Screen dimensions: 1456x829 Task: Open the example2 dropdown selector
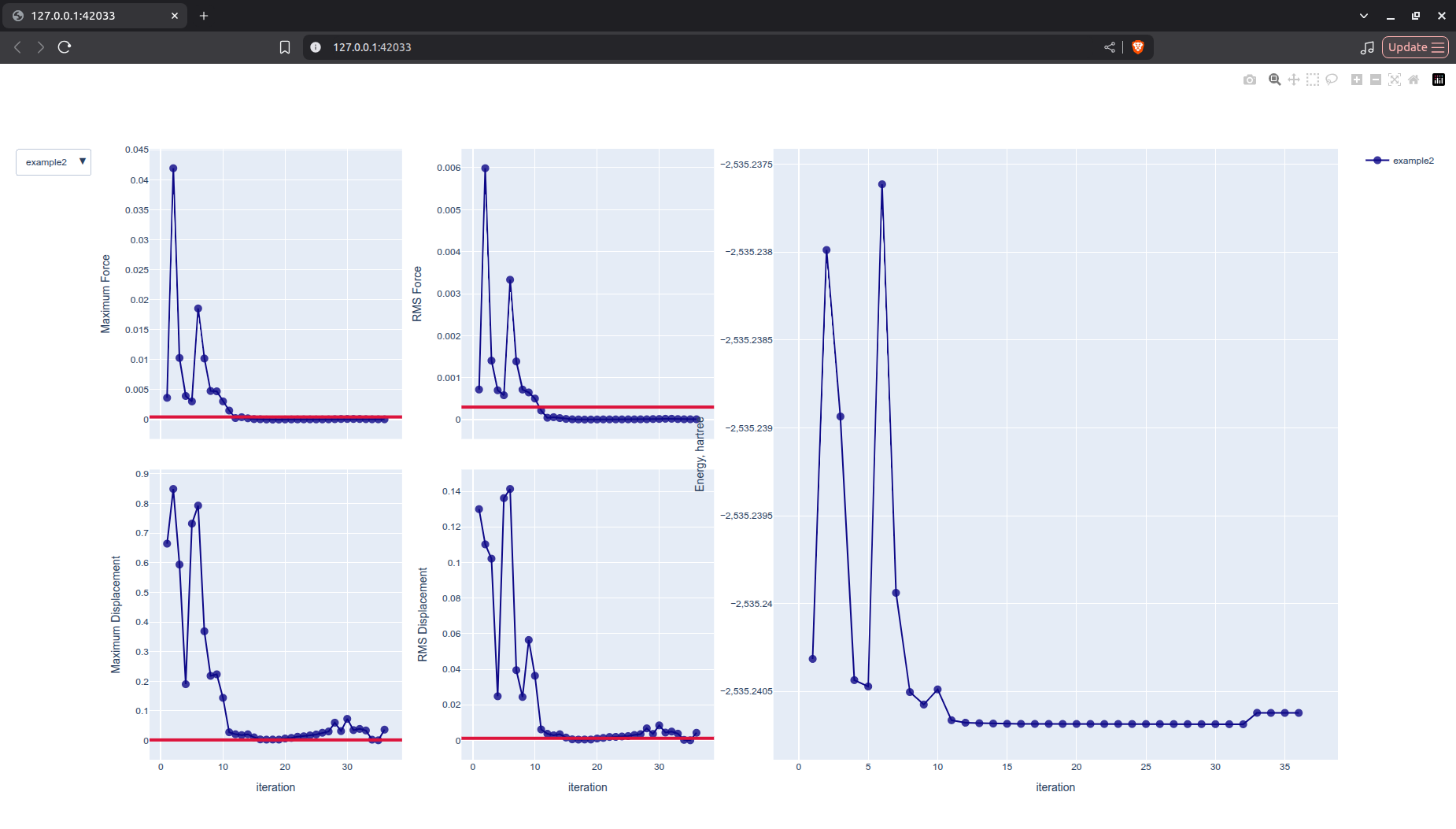click(x=54, y=162)
